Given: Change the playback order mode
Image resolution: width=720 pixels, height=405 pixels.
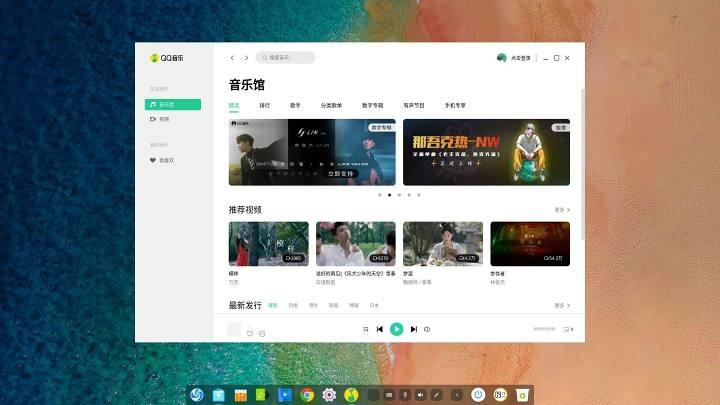Looking at the screenshot, I should coord(366,329).
